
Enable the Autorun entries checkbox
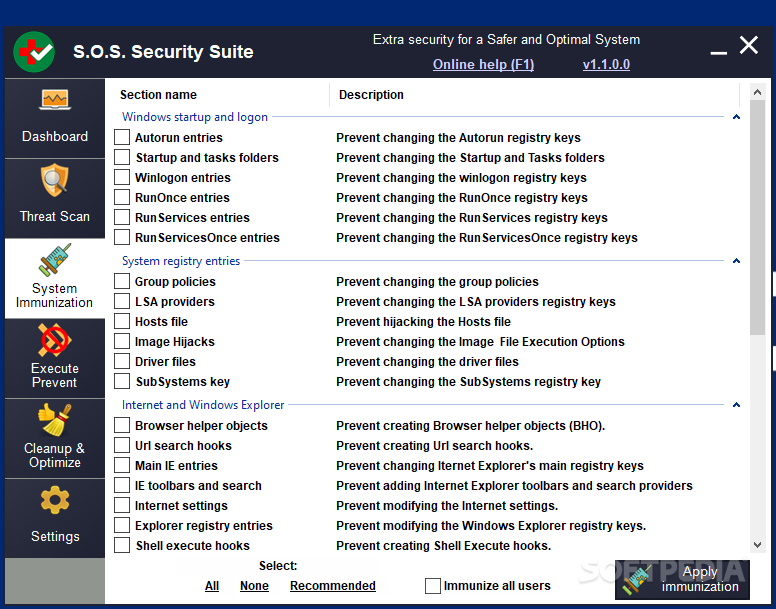122,137
